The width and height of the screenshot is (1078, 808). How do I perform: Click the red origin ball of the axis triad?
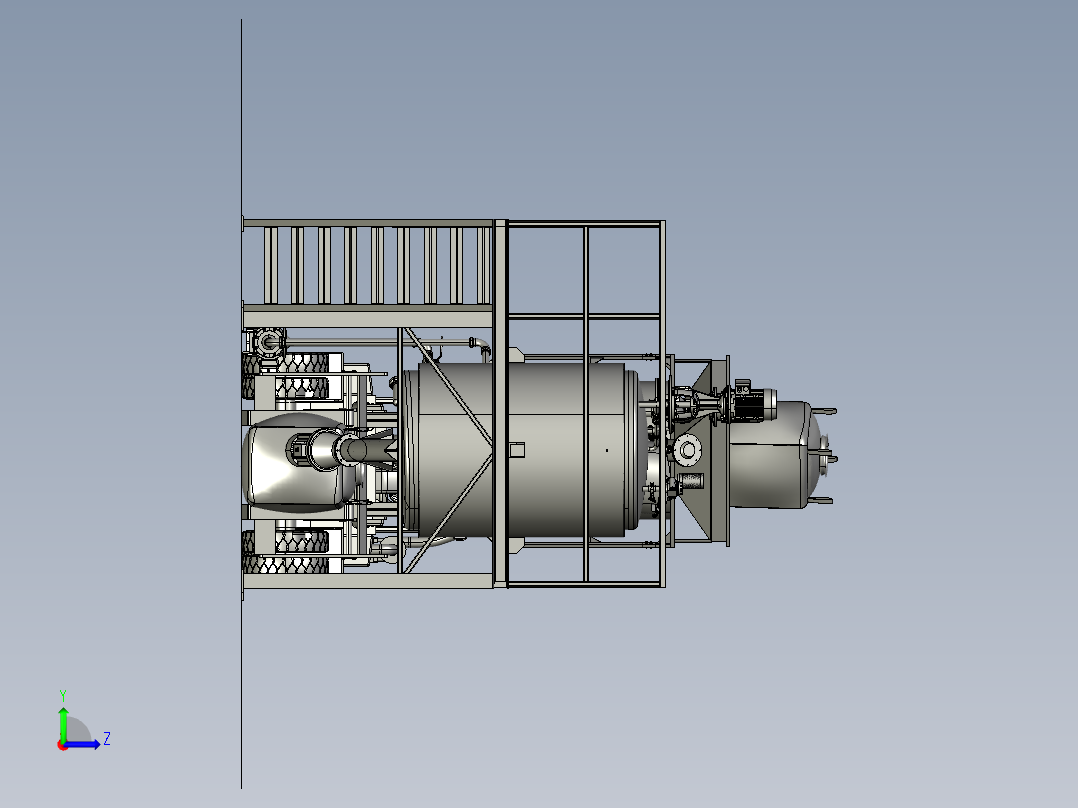62,745
